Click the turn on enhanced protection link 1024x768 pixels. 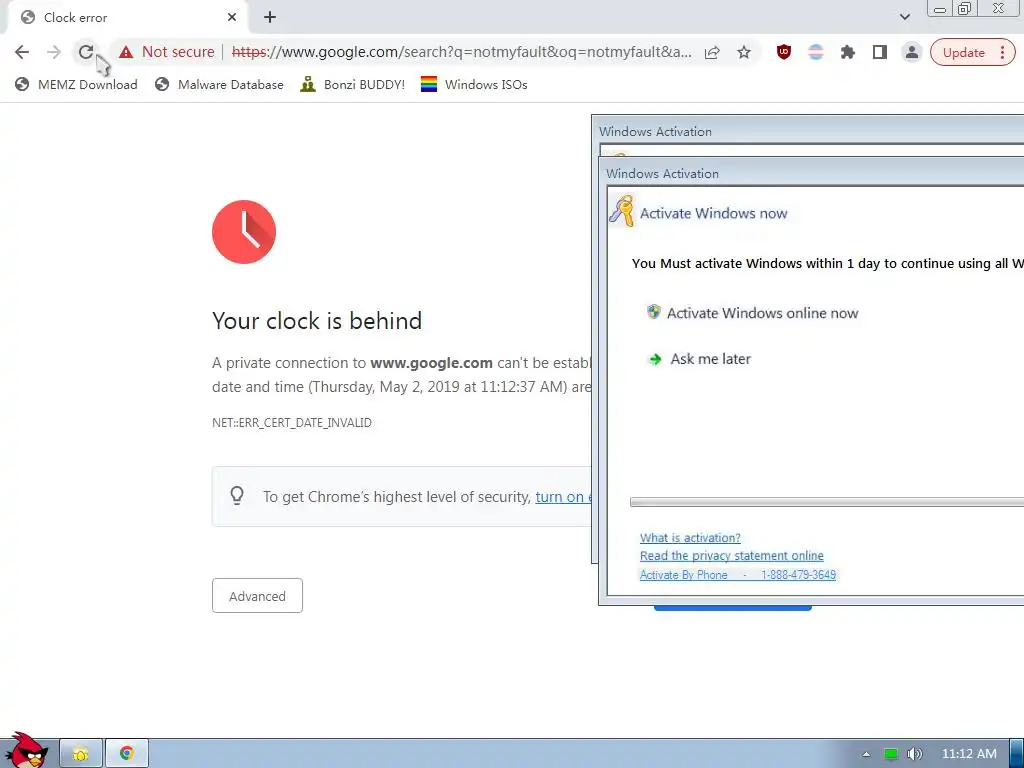563,497
